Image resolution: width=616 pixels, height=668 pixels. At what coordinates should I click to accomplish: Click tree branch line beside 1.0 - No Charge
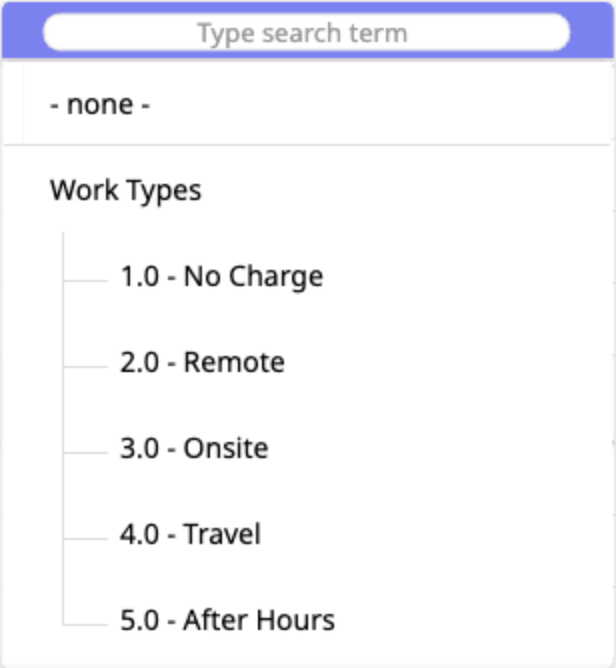[x=85, y=280]
